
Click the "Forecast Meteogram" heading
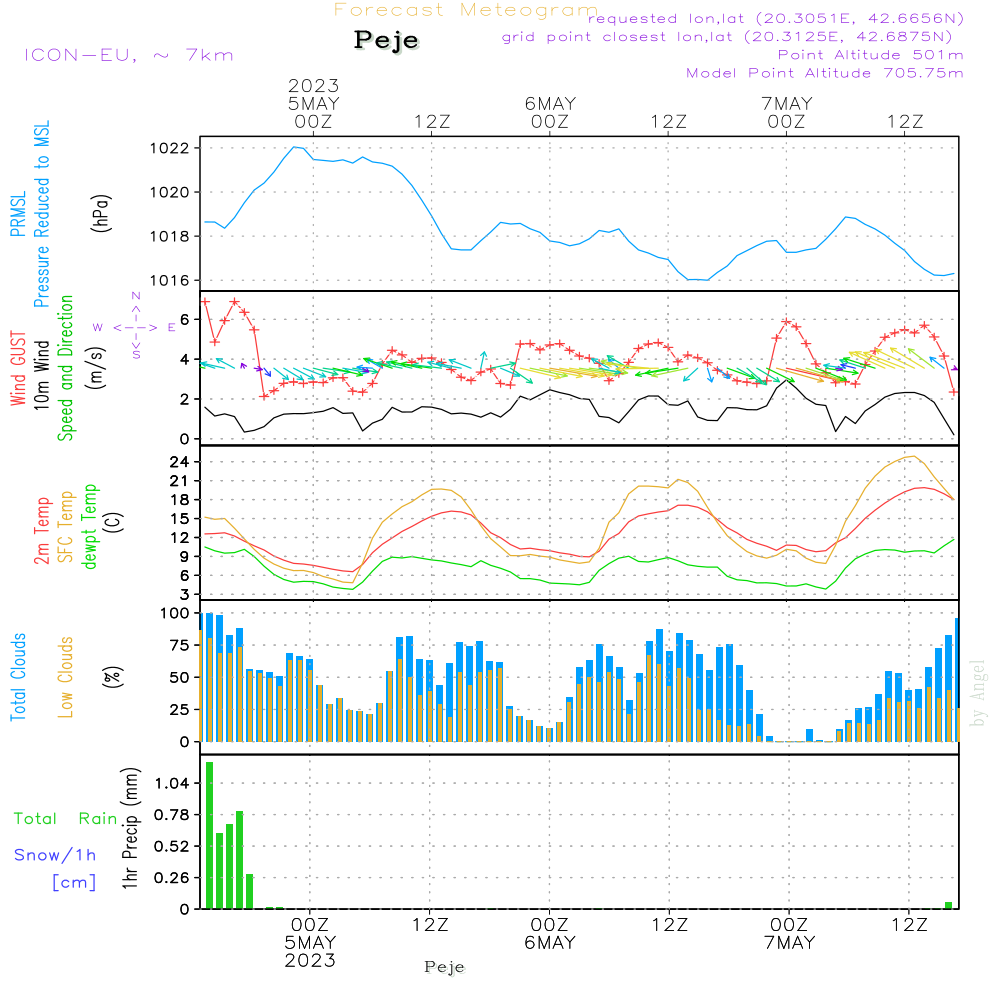tap(466, 10)
